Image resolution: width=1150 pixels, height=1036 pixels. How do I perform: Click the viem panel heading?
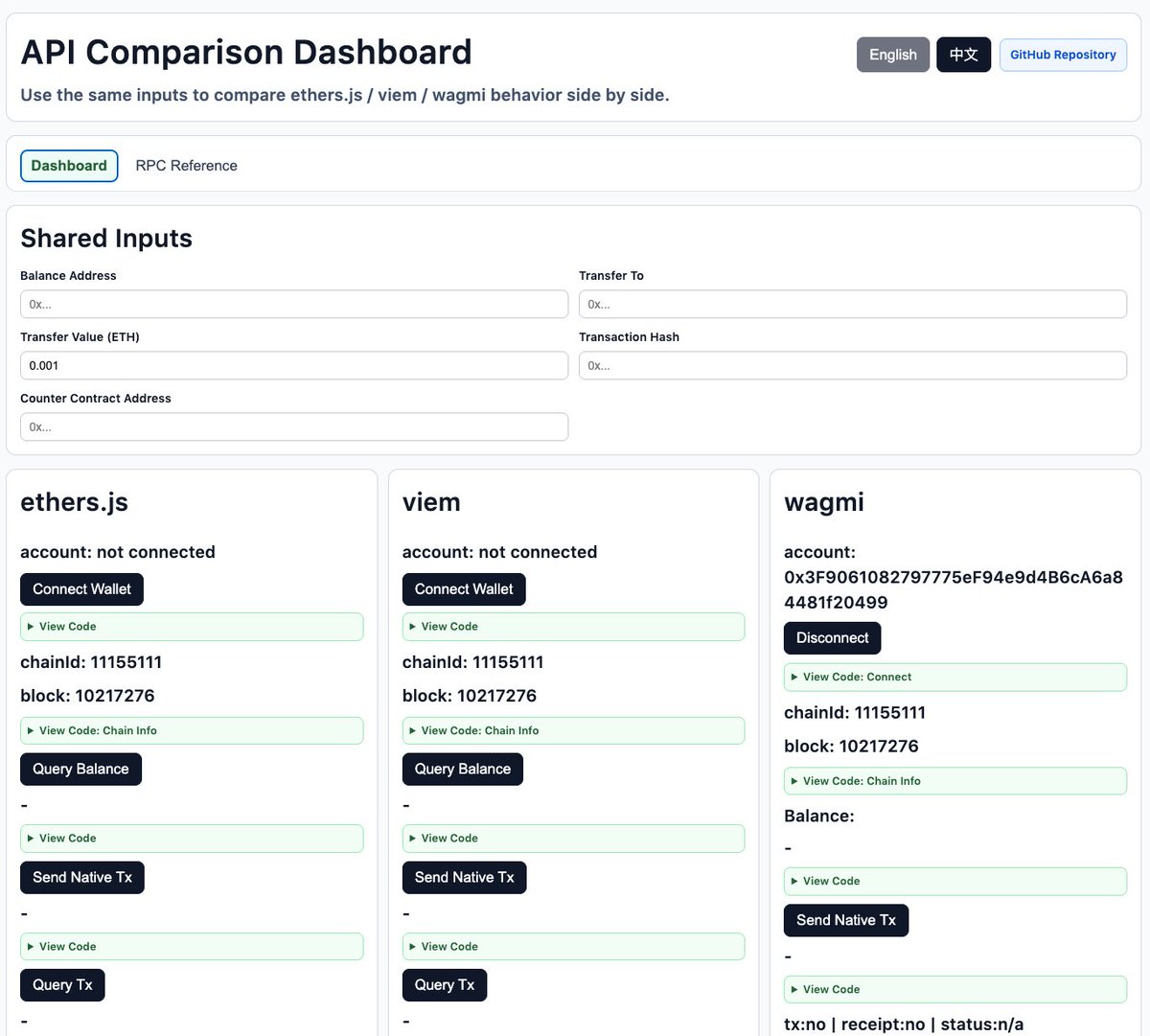431,502
